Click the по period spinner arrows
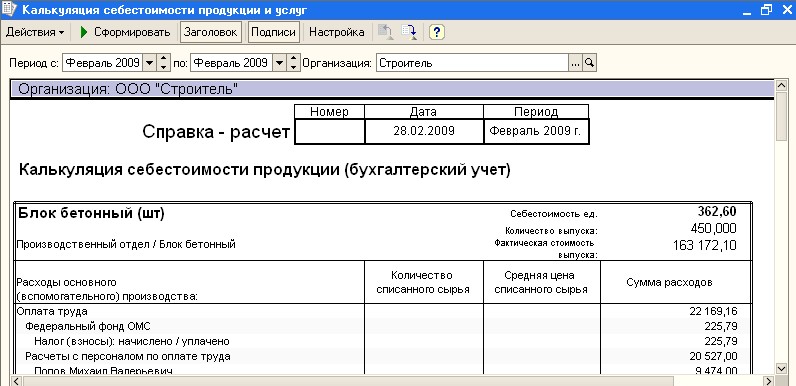The width and height of the screenshot is (796, 386). (293, 63)
